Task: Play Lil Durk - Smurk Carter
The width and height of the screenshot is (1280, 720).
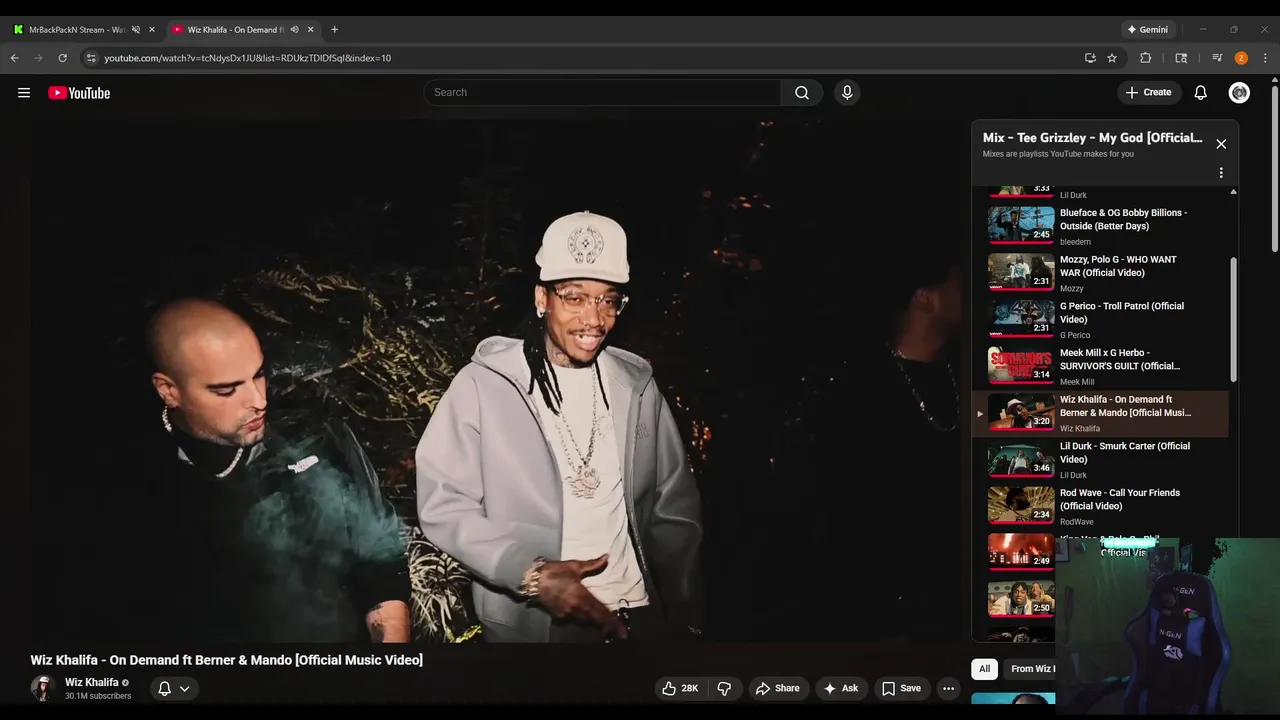Action: 1125,453
